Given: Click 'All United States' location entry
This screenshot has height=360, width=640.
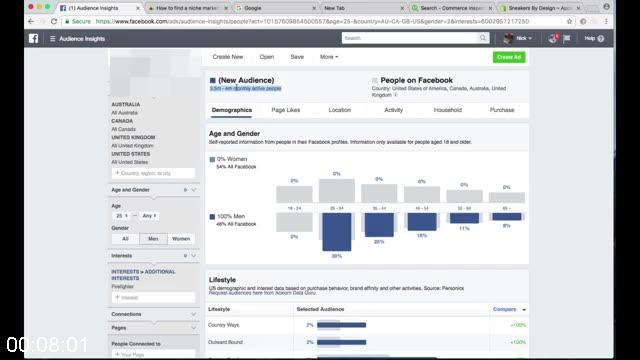Looking at the screenshot, I should click(x=130, y=162).
